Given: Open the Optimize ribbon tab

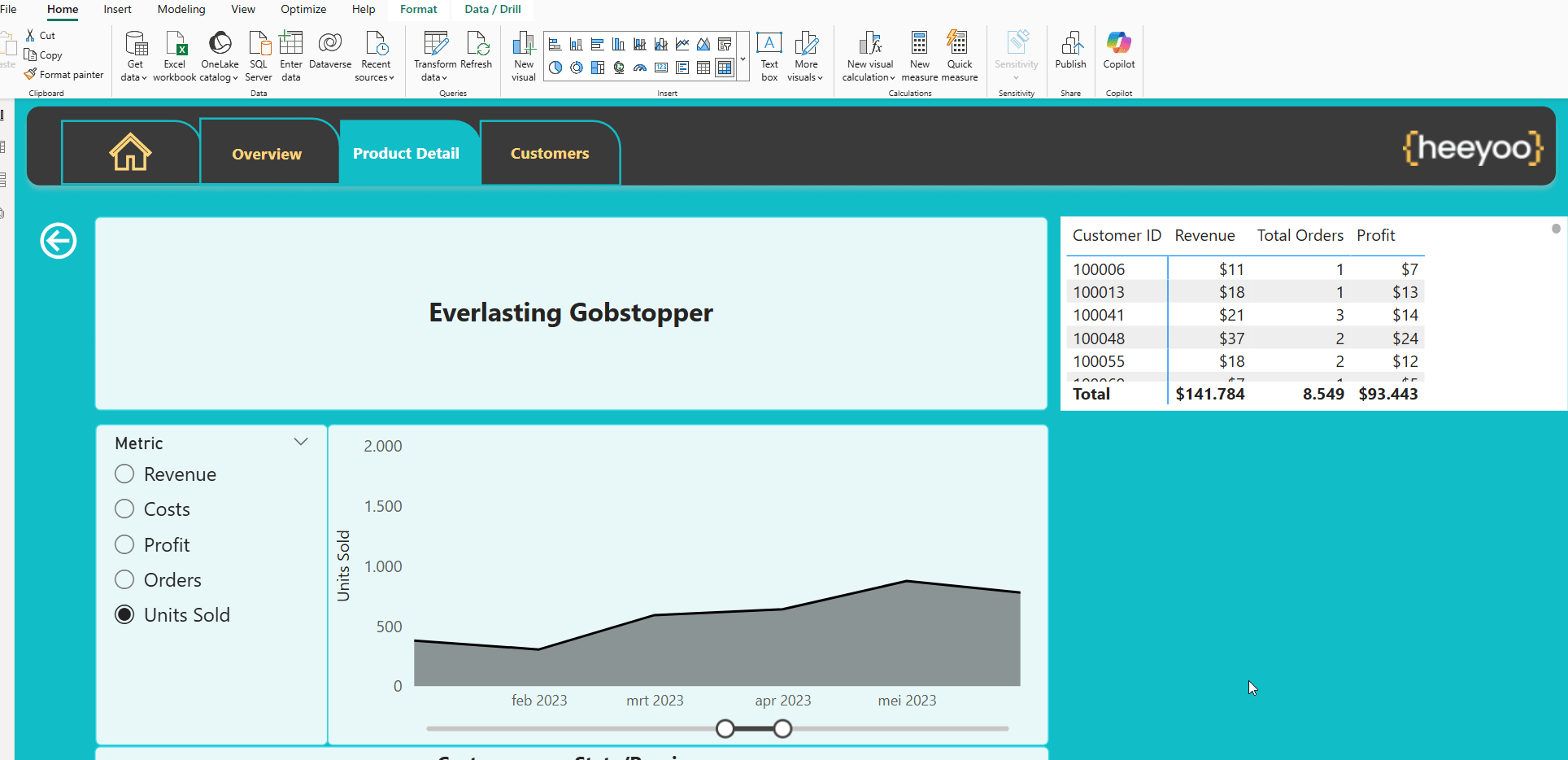Looking at the screenshot, I should coord(303,9).
